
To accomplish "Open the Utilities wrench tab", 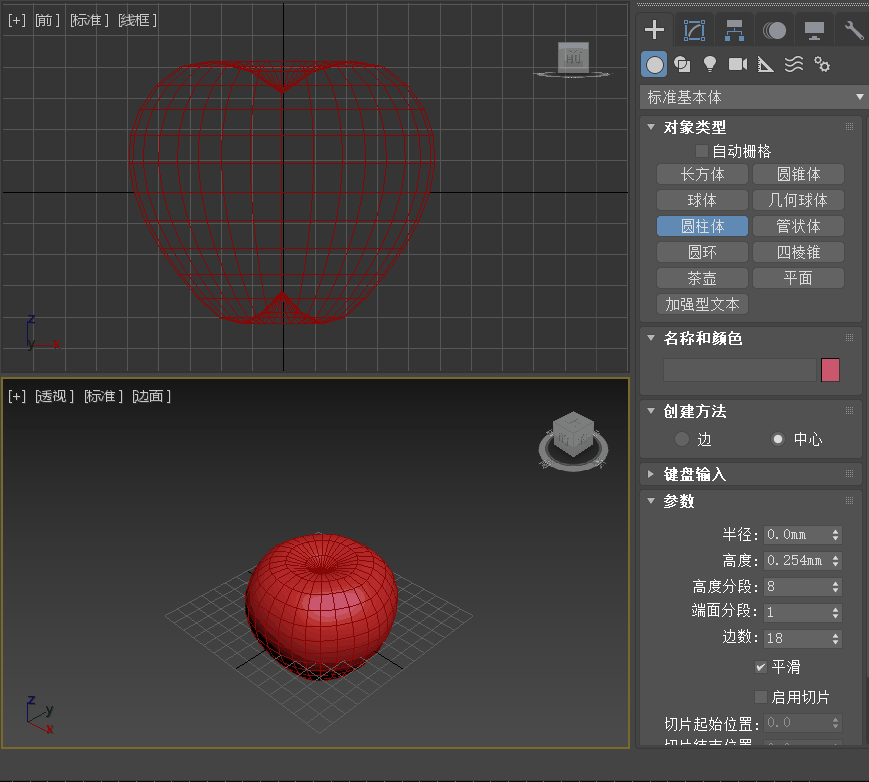I will point(853,30).
